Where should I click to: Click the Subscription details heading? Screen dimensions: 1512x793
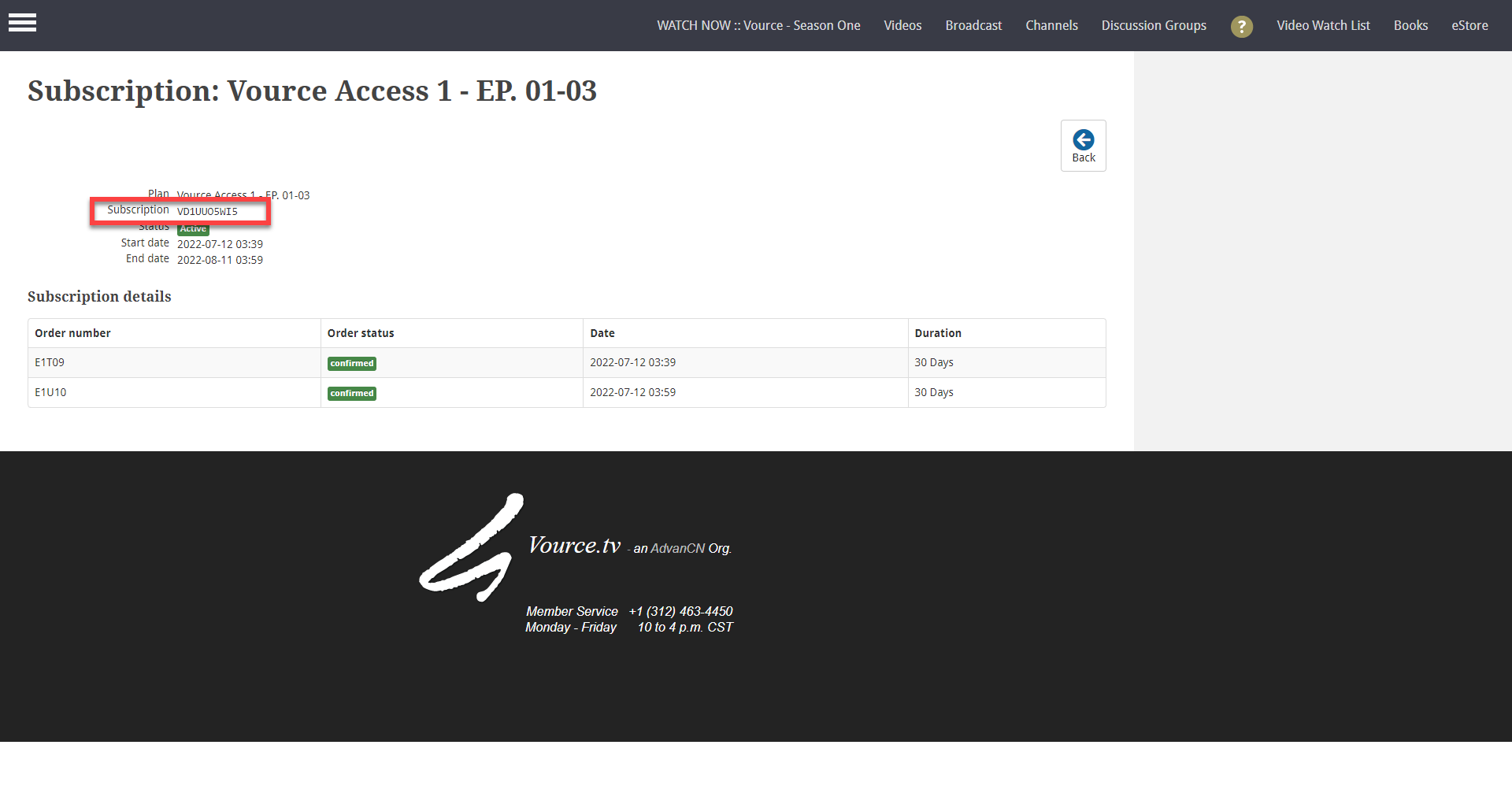[99, 296]
